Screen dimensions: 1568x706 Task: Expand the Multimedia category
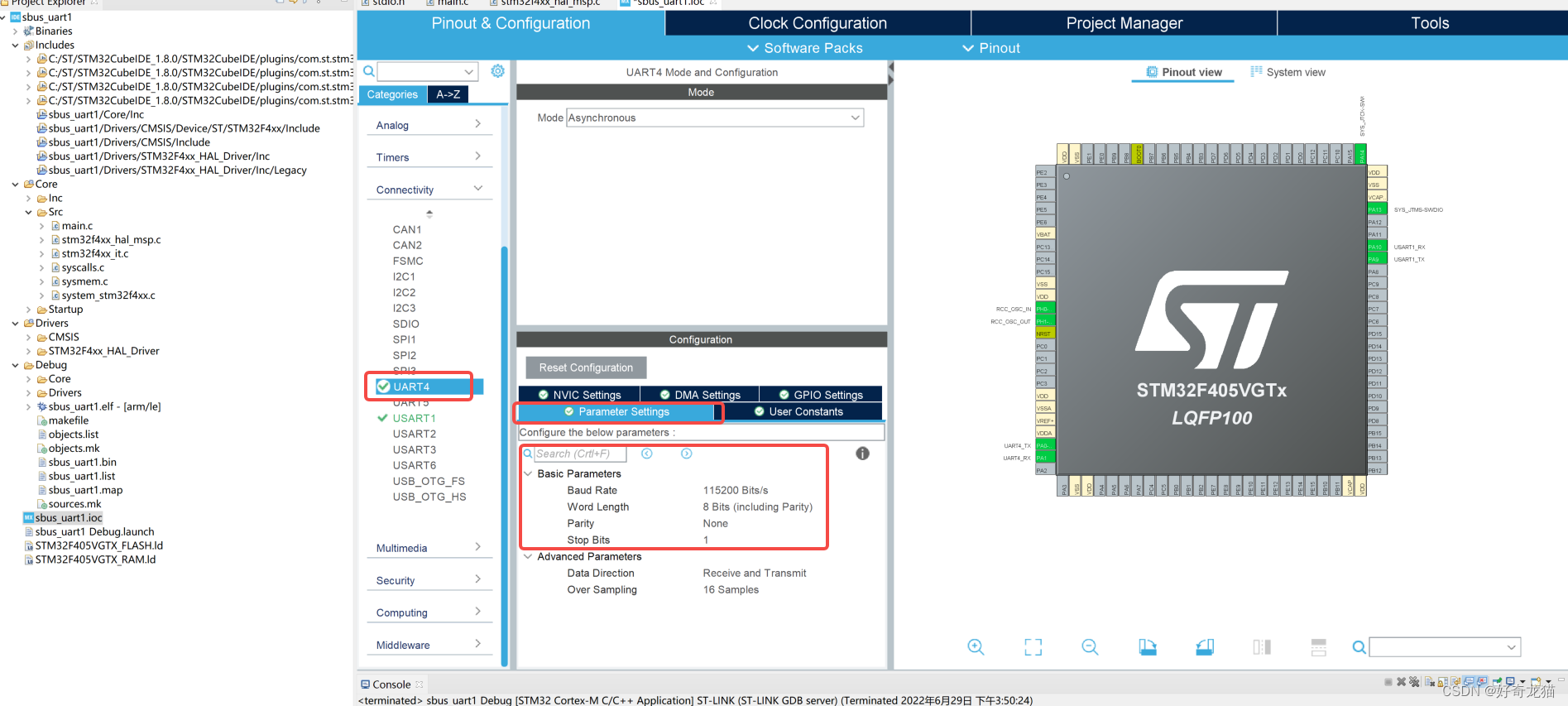pos(429,548)
